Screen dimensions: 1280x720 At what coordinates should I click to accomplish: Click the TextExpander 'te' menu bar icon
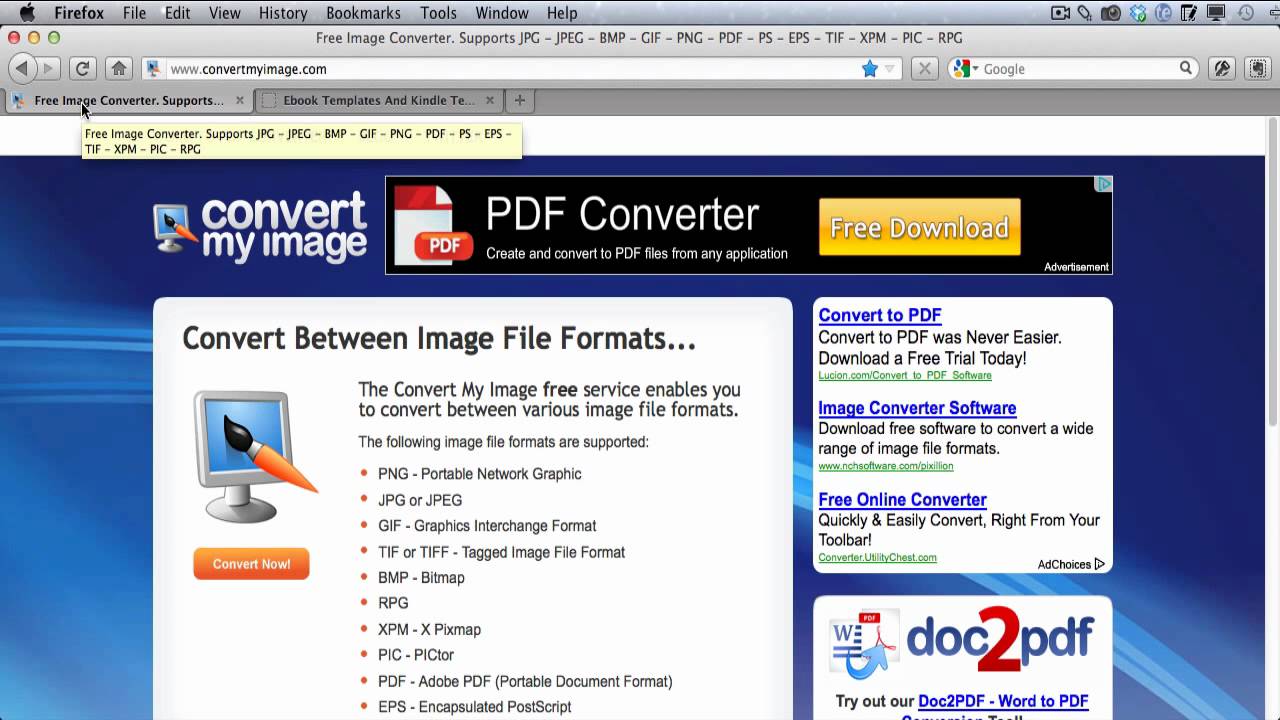click(1163, 13)
